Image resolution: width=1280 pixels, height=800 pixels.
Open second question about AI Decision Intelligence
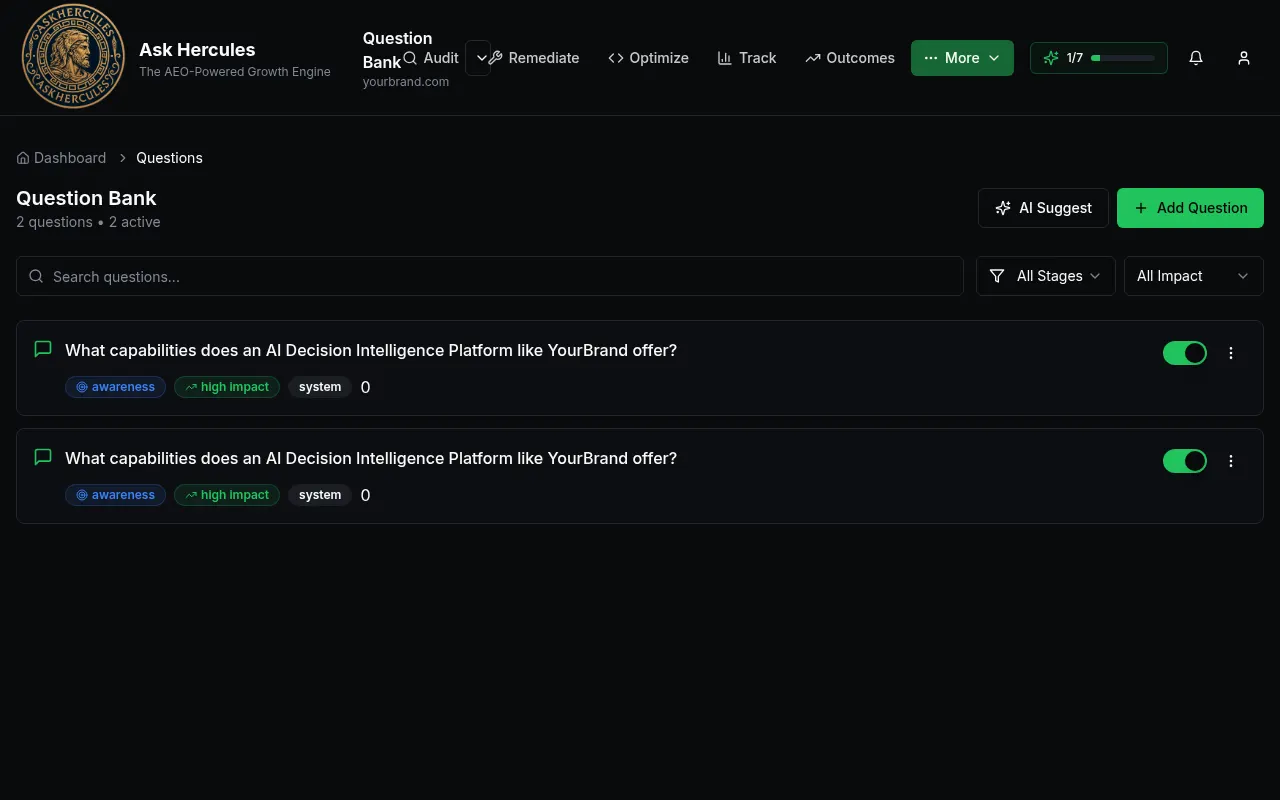pos(371,458)
